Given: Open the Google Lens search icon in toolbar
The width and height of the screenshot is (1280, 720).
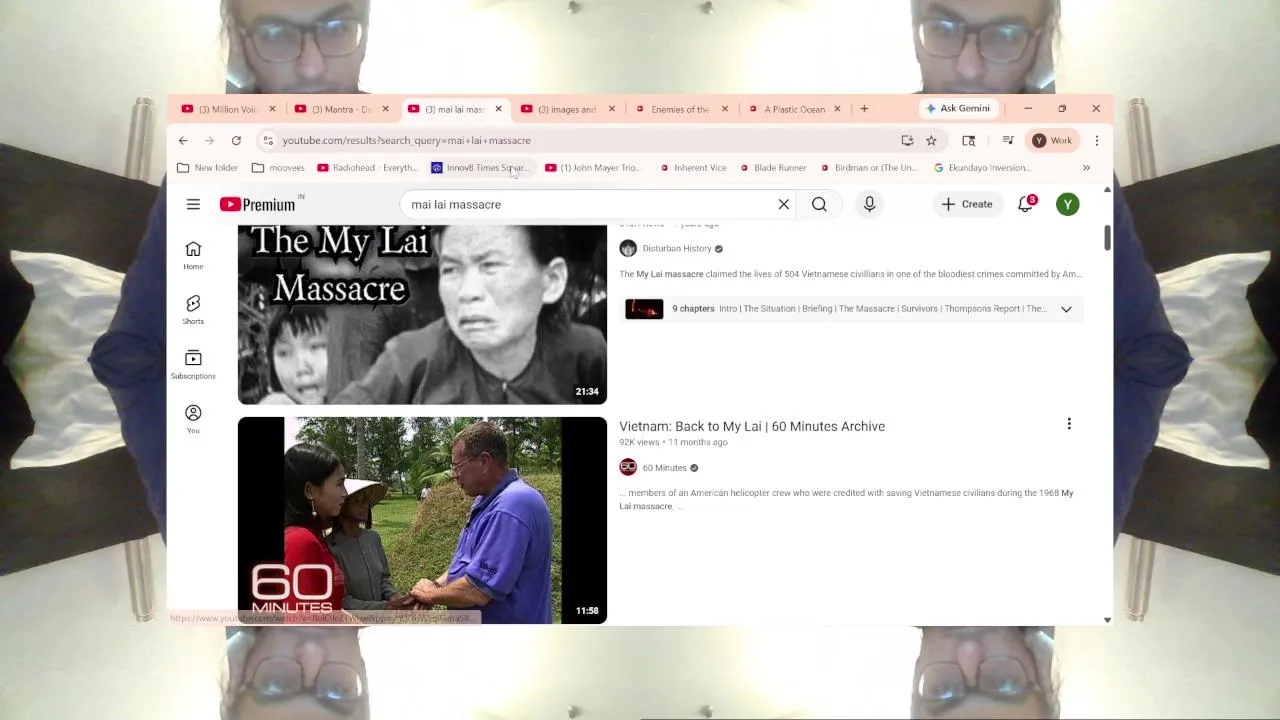Looking at the screenshot, I should point(968,140).
